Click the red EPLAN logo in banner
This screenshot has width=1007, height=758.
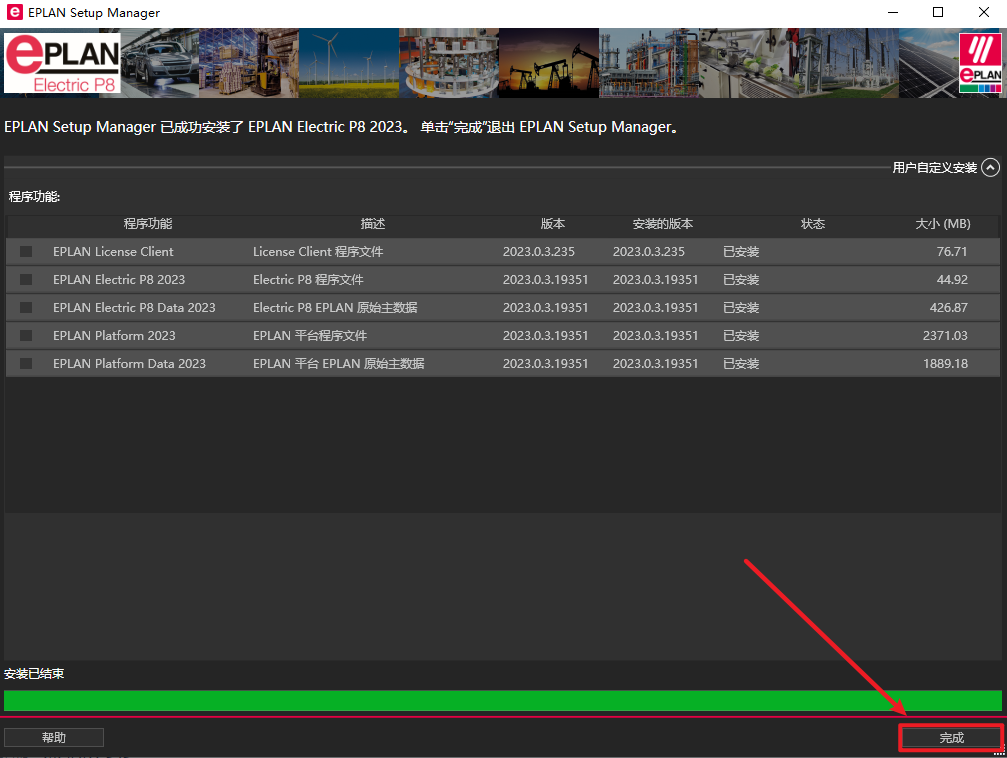point(979,64)
